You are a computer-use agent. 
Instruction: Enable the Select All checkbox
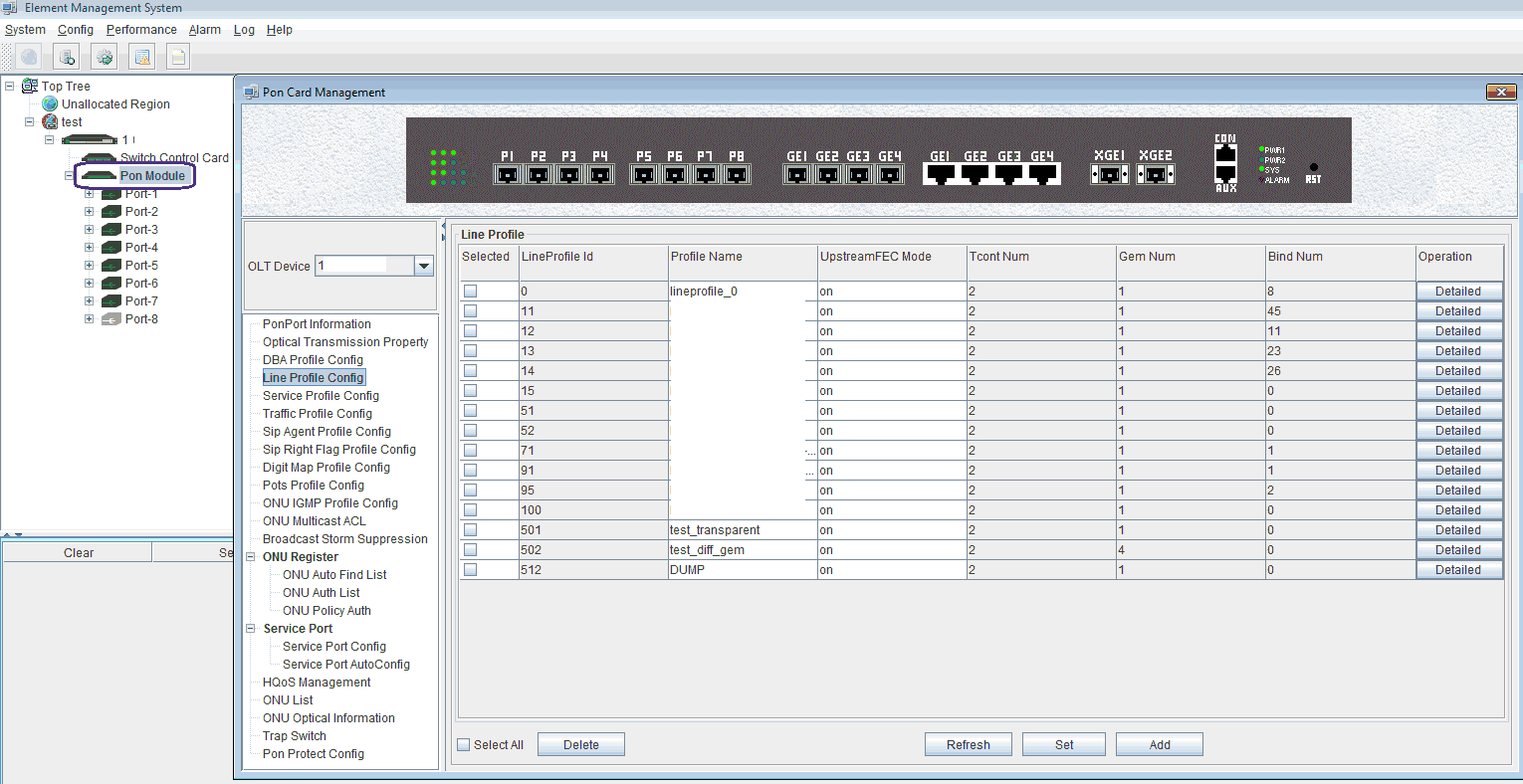click(x=464, y=745)
